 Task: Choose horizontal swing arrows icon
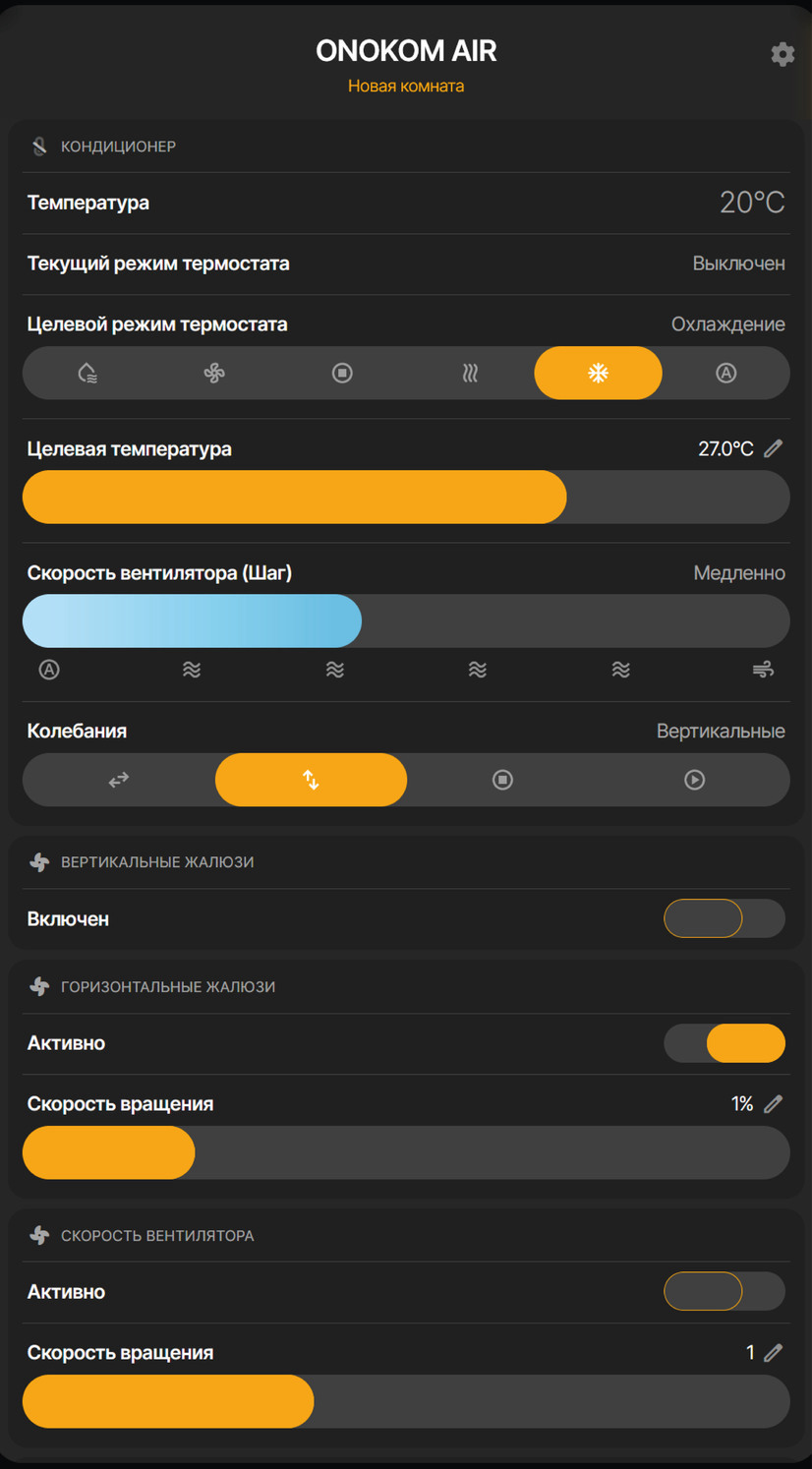point(118,780)
